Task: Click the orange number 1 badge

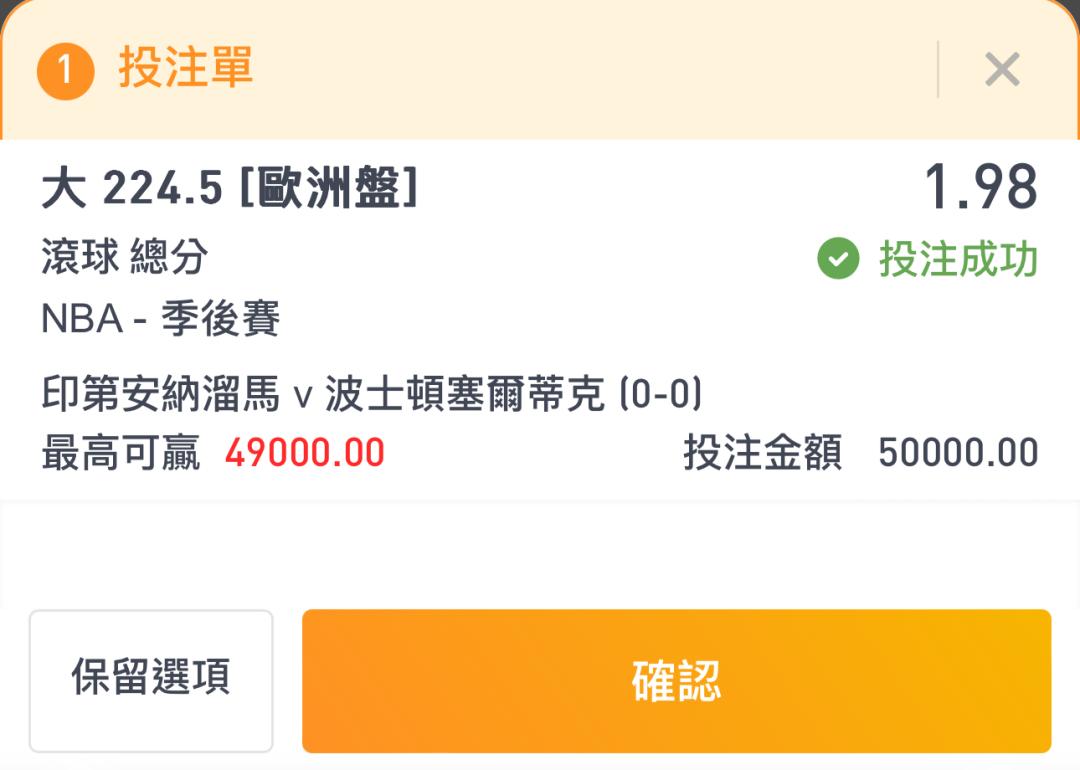Action: (65, 71)
